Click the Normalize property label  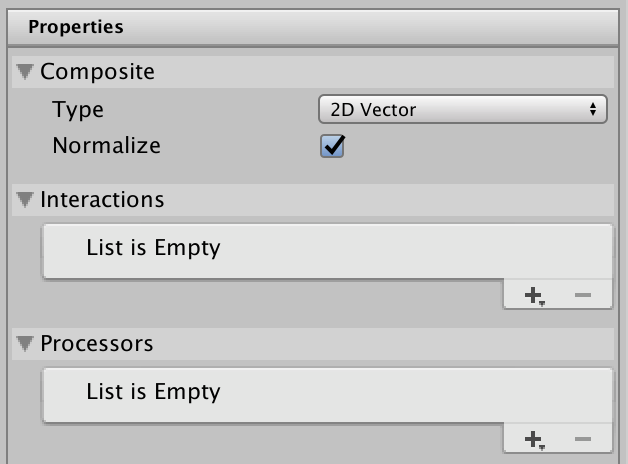(x=106, y=145)
